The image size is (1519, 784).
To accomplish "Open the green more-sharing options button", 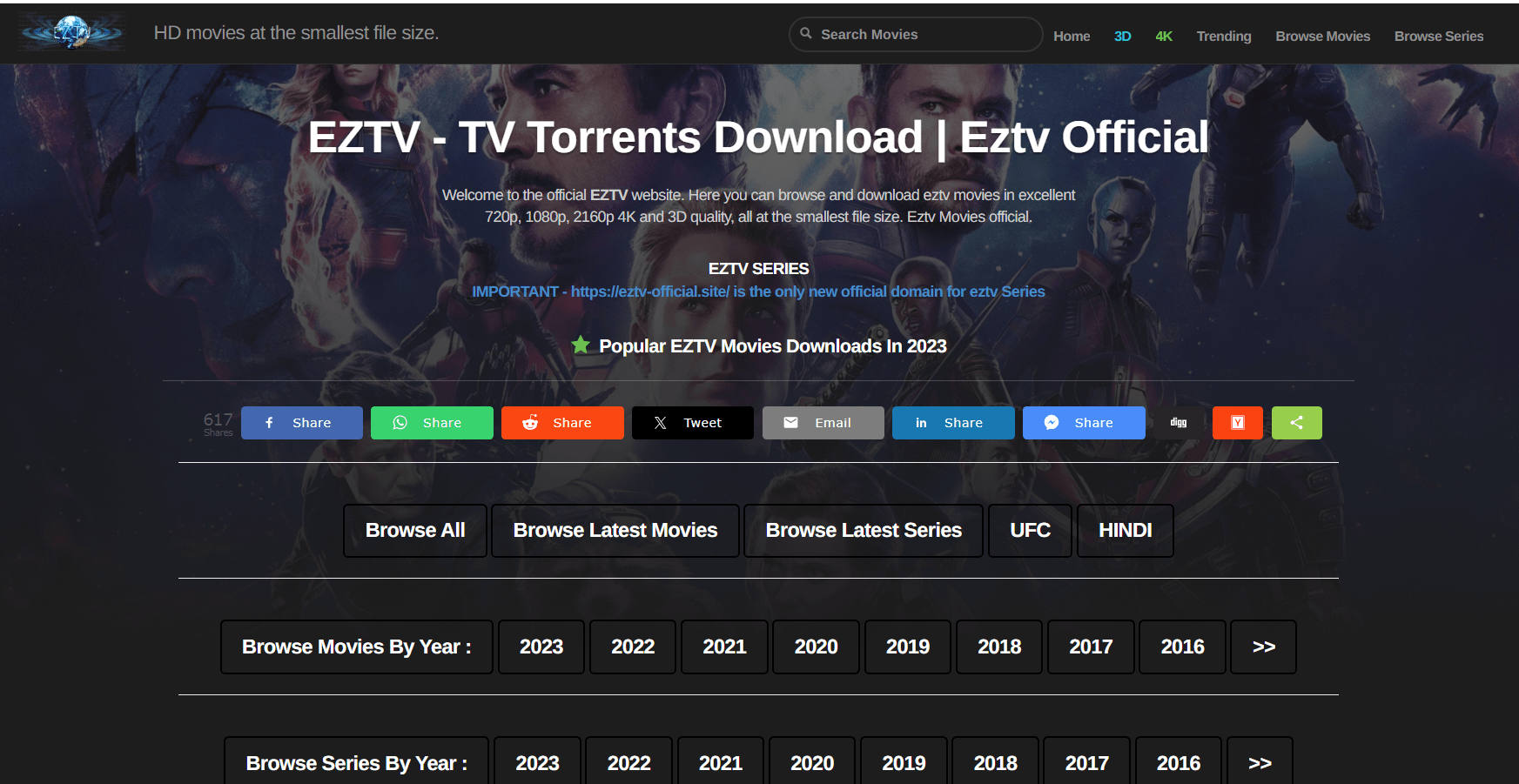I will (1296, 423).
